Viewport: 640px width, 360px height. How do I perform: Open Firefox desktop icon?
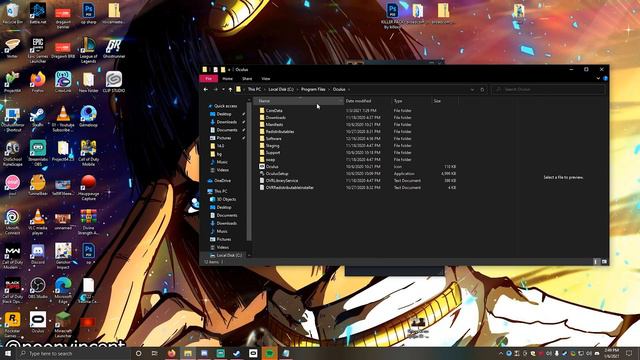38,82
